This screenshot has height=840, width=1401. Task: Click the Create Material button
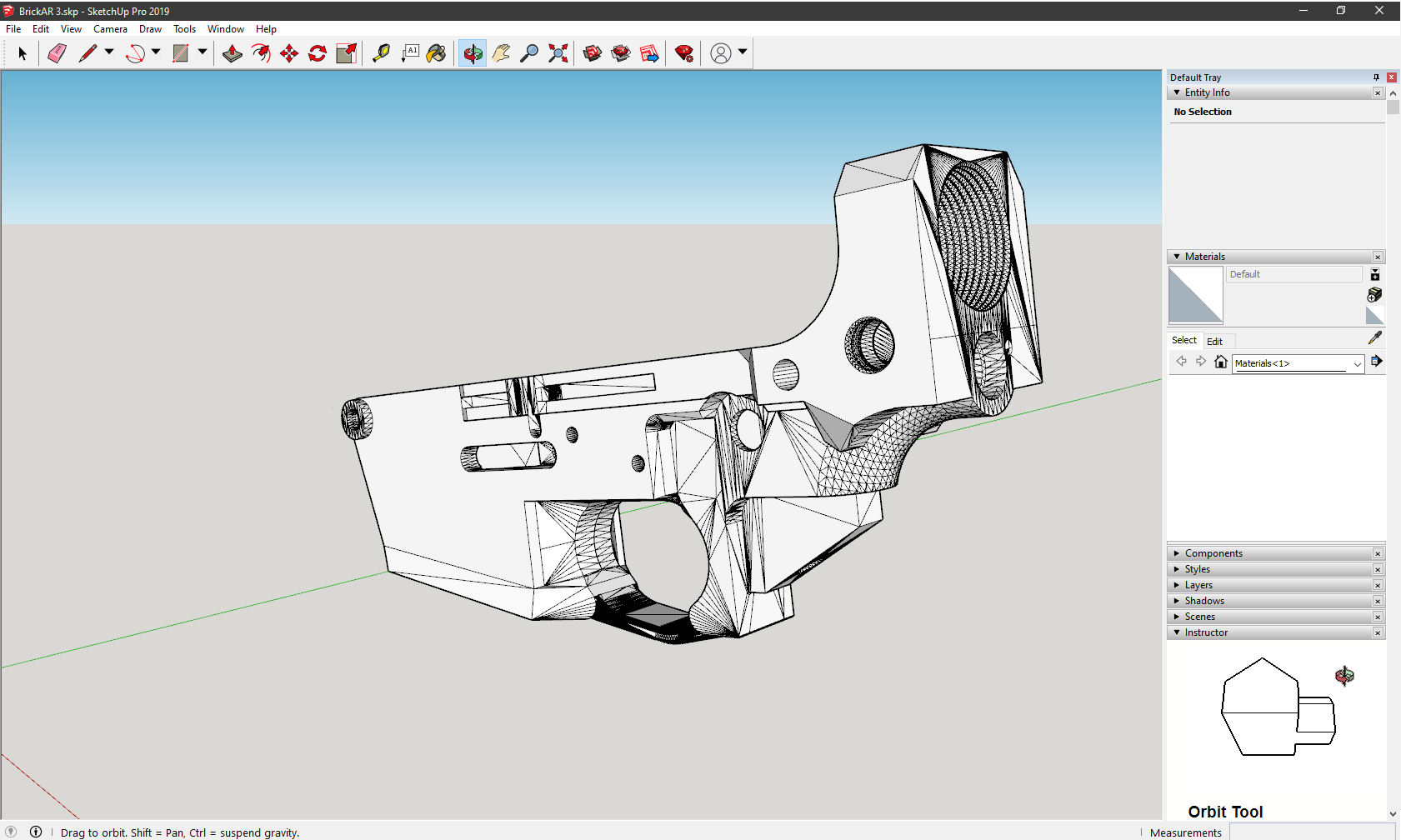[1374, 295]
